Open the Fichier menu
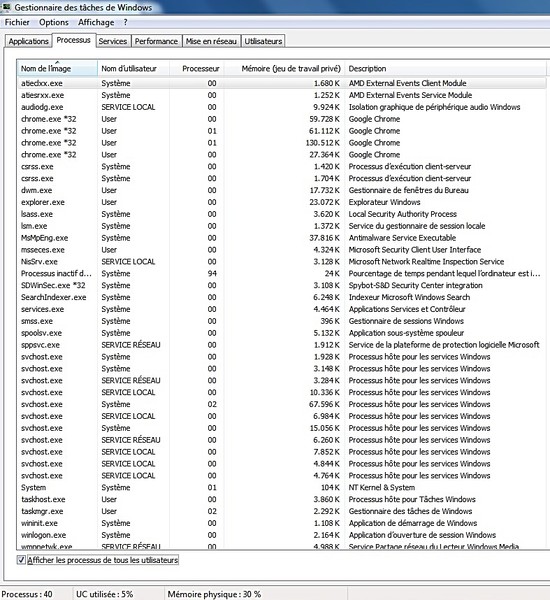550x600 pixels. coord(17,23)
